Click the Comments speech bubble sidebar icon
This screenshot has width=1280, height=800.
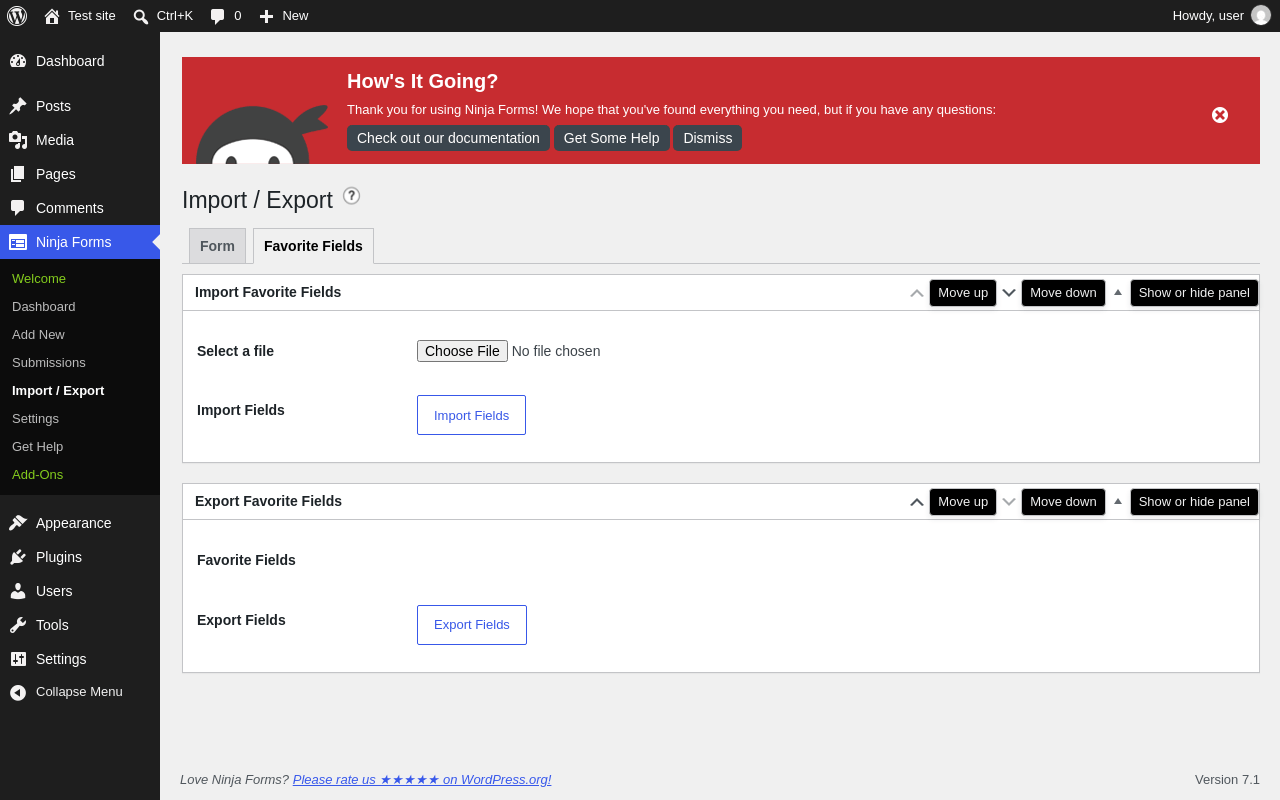(x=18, y=208)
